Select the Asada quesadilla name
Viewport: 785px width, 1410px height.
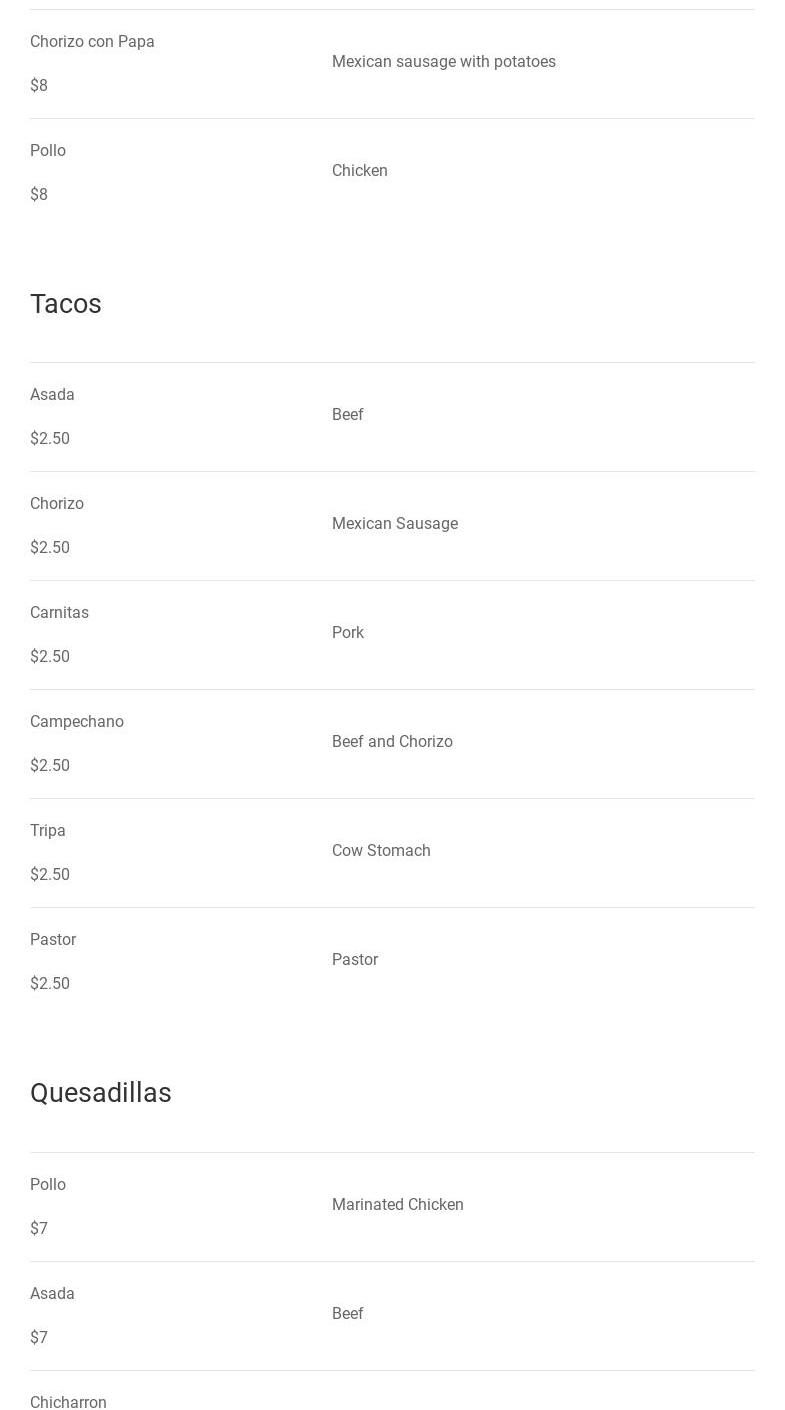point(52,1294)
